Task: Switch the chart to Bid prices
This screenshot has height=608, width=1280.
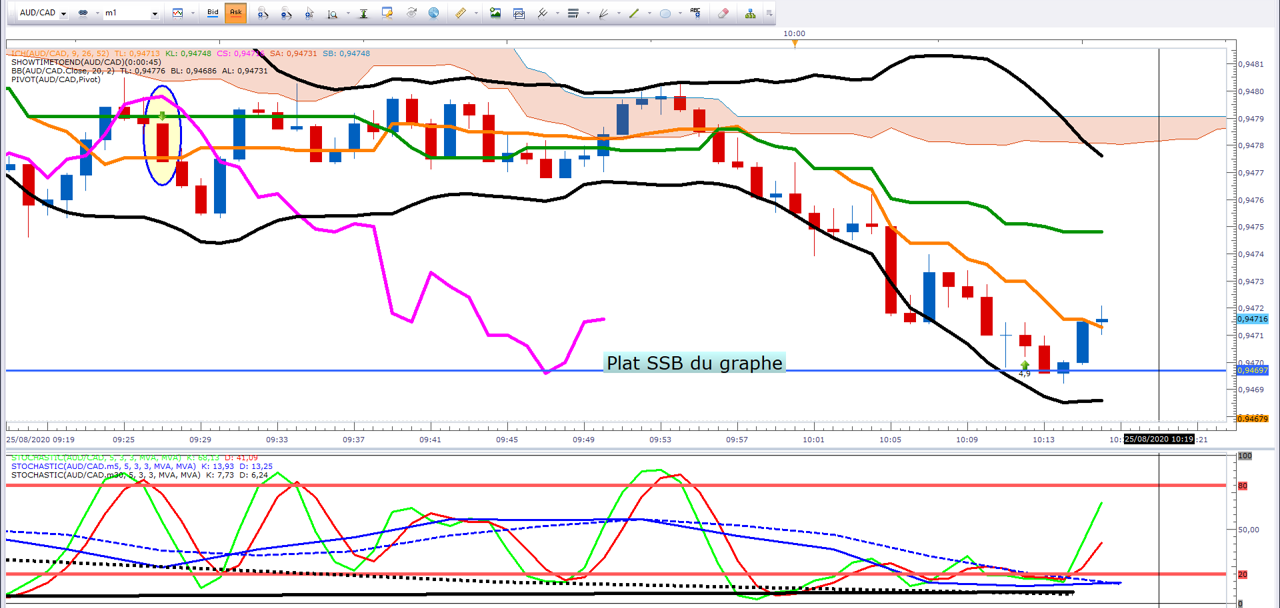Action: (212, 13)
